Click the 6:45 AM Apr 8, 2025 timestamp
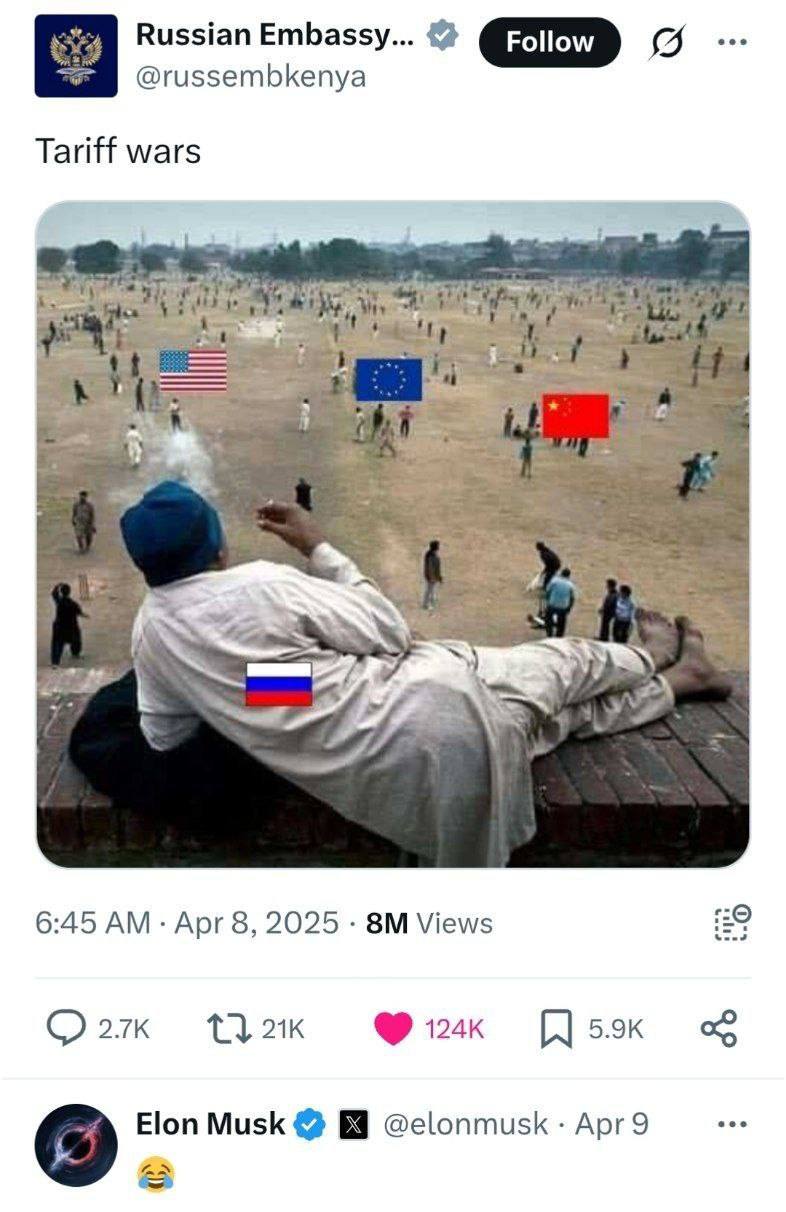The width and height of the screenshot is (786, 1212). (x=187, y=922)
